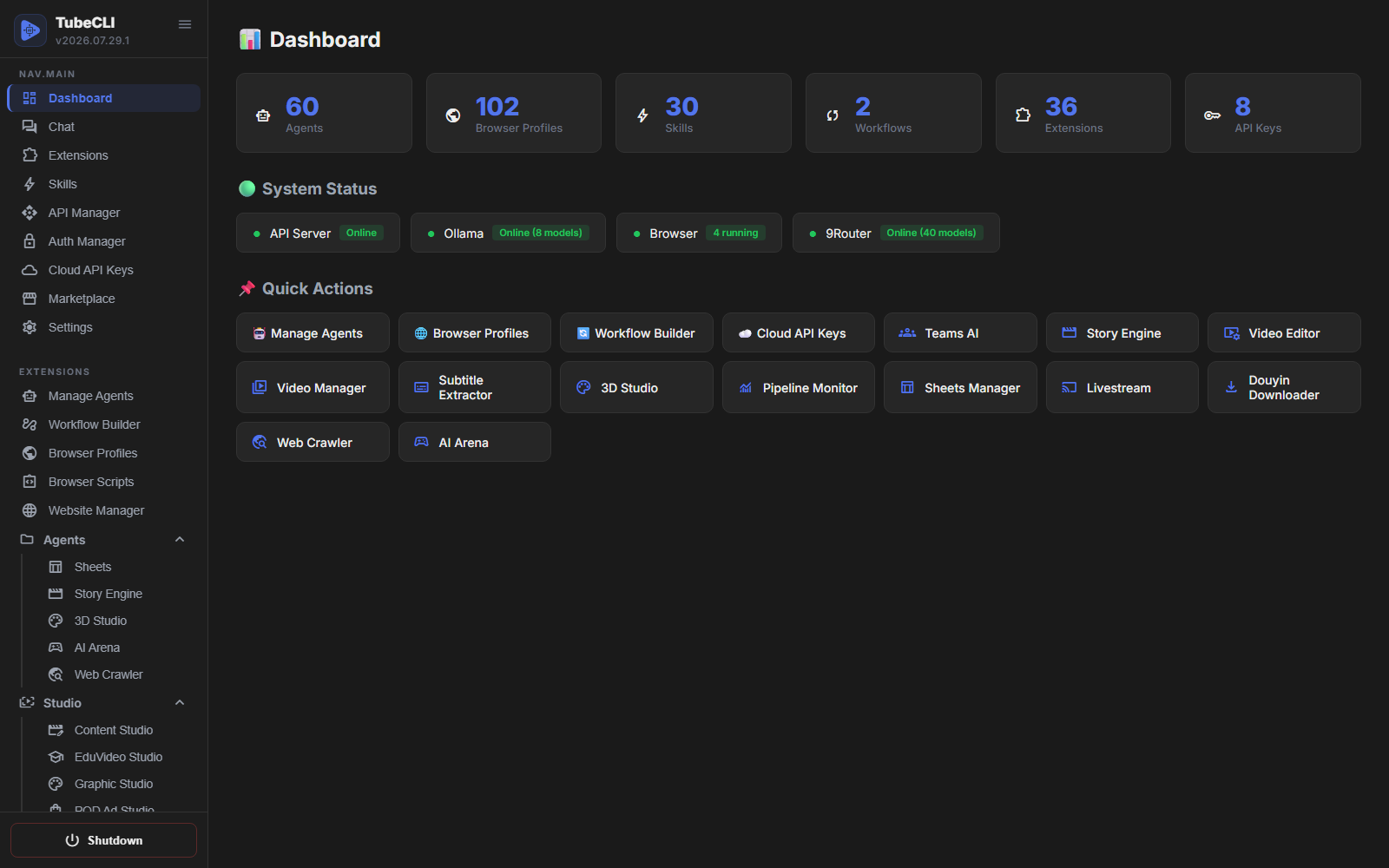Click the Dashboard grid icon in sidebar

(30, 98)
